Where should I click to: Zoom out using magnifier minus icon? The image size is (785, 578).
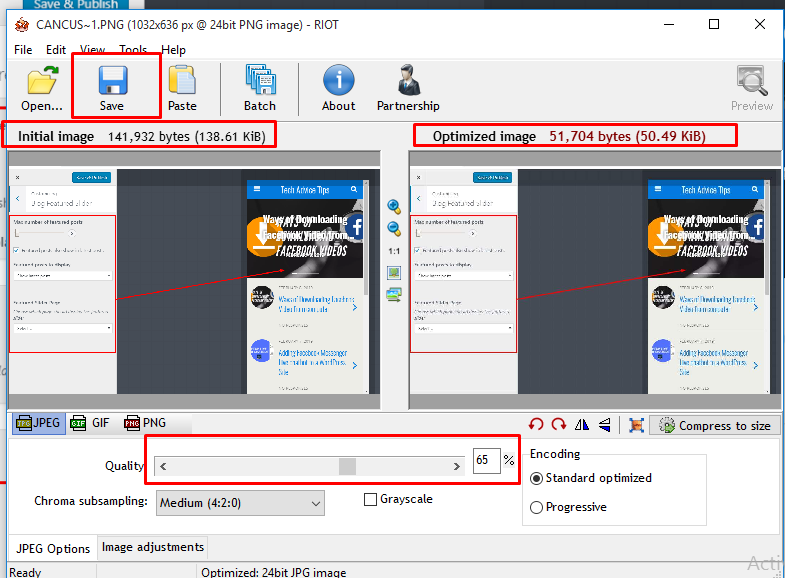394,229
